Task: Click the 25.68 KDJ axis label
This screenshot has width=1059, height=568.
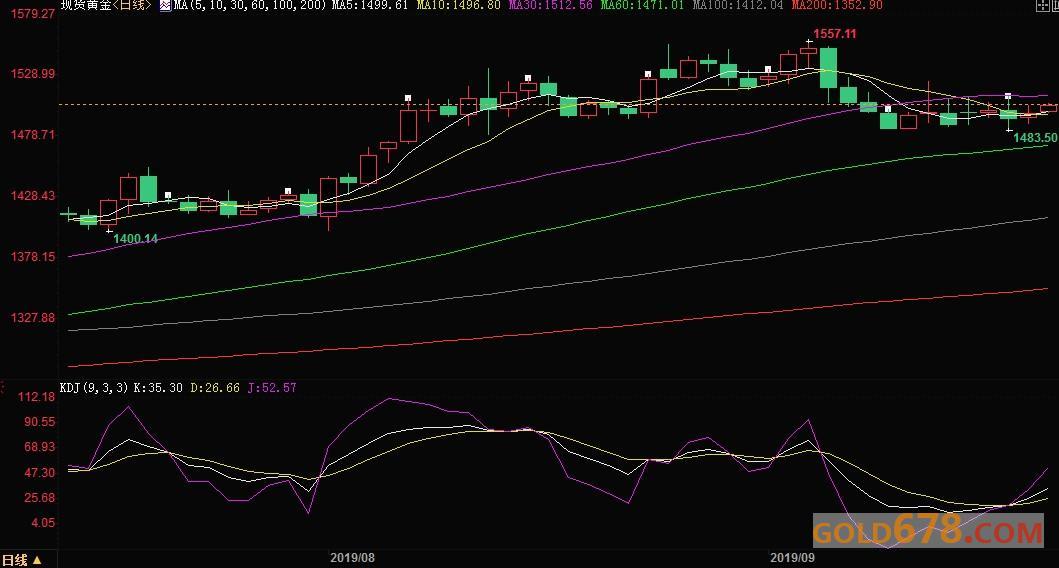Action: [40, 498]
